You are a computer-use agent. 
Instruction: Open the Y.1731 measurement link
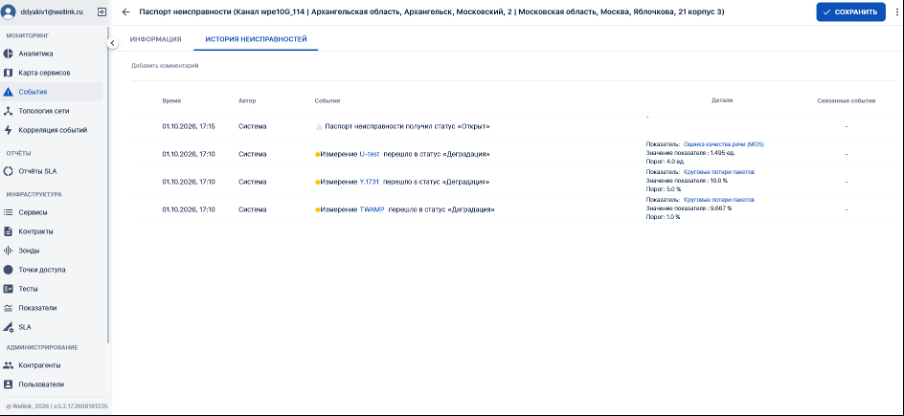pyautogui.click(x=369, y=181)
